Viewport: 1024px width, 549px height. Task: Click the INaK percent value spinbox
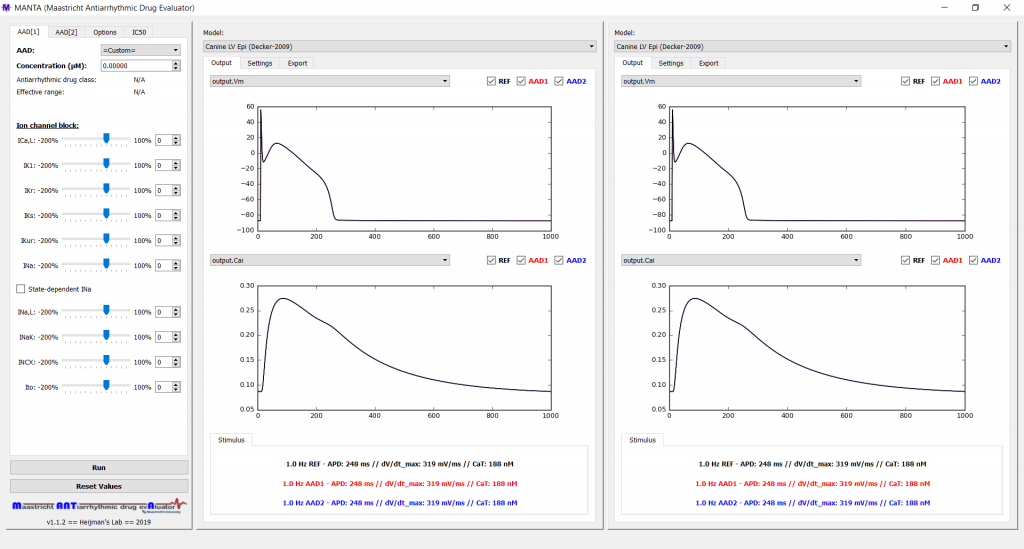point(167,337)
